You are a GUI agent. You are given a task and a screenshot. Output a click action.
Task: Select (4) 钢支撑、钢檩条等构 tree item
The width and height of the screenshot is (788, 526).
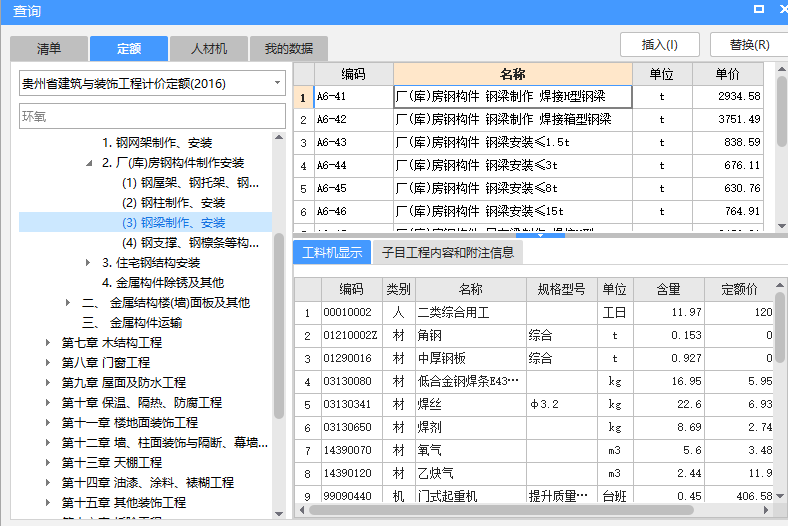(x=190, y=243)
